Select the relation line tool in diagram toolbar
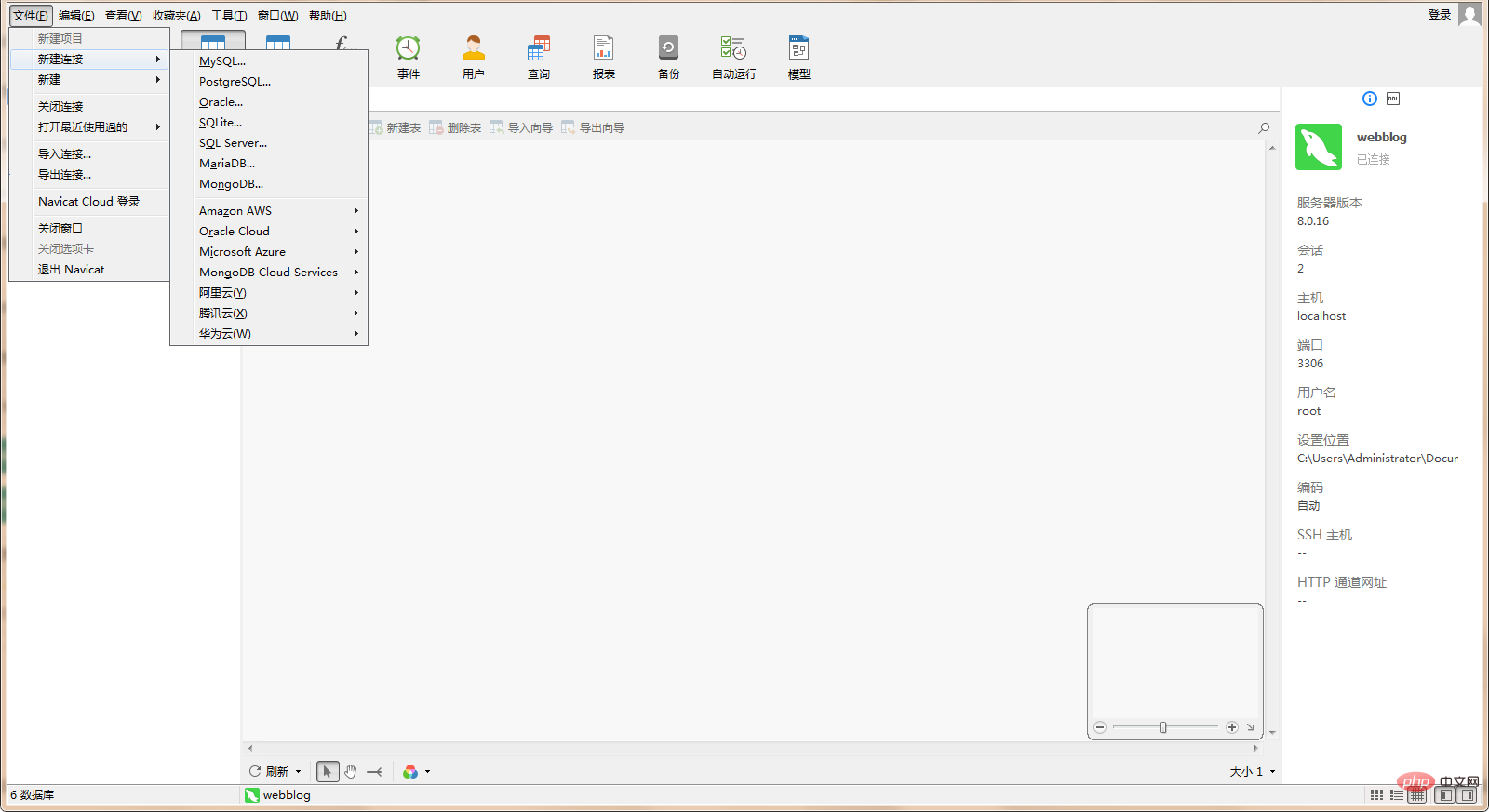 (374, 771)
